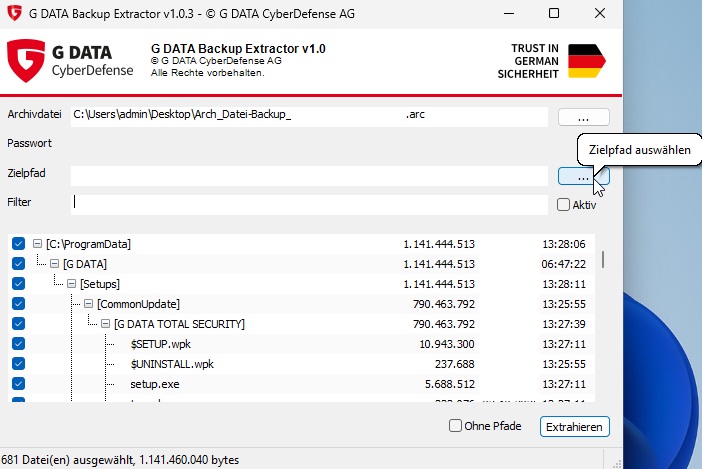The height and width of the screenshot is (469, 702).
Task: Enable the Ohne Pfade checkbox
Action: (x=455, y=426)
